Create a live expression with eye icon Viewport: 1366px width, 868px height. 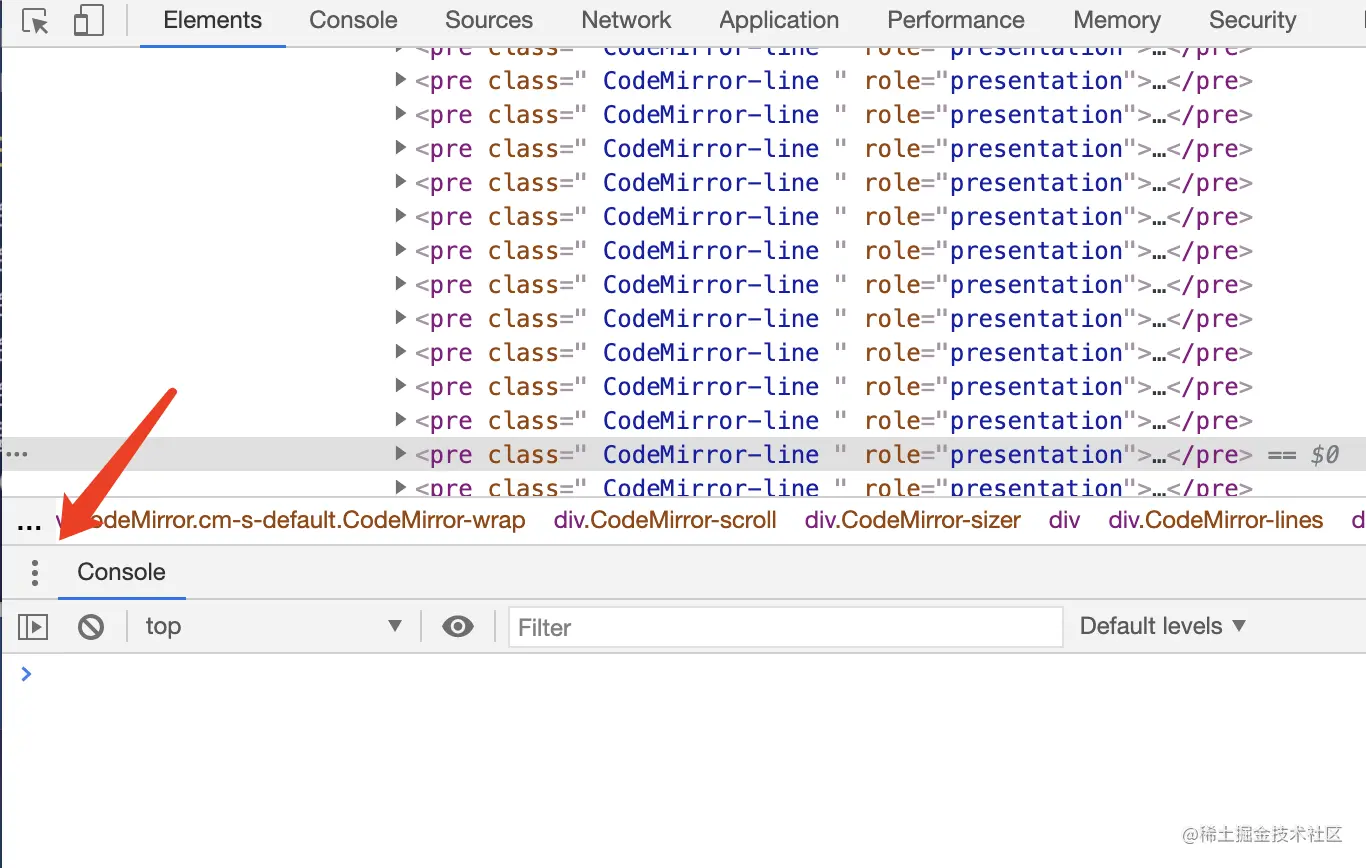point(458,627)
